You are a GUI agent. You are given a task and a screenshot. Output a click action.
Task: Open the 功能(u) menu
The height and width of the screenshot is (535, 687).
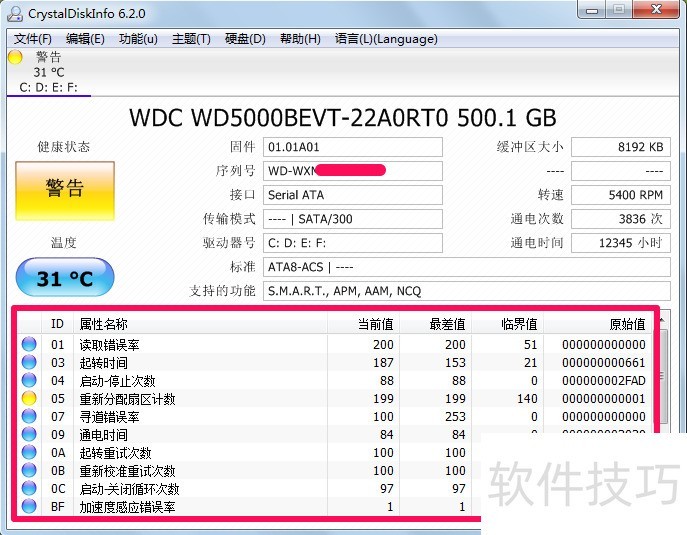[138, 39]
